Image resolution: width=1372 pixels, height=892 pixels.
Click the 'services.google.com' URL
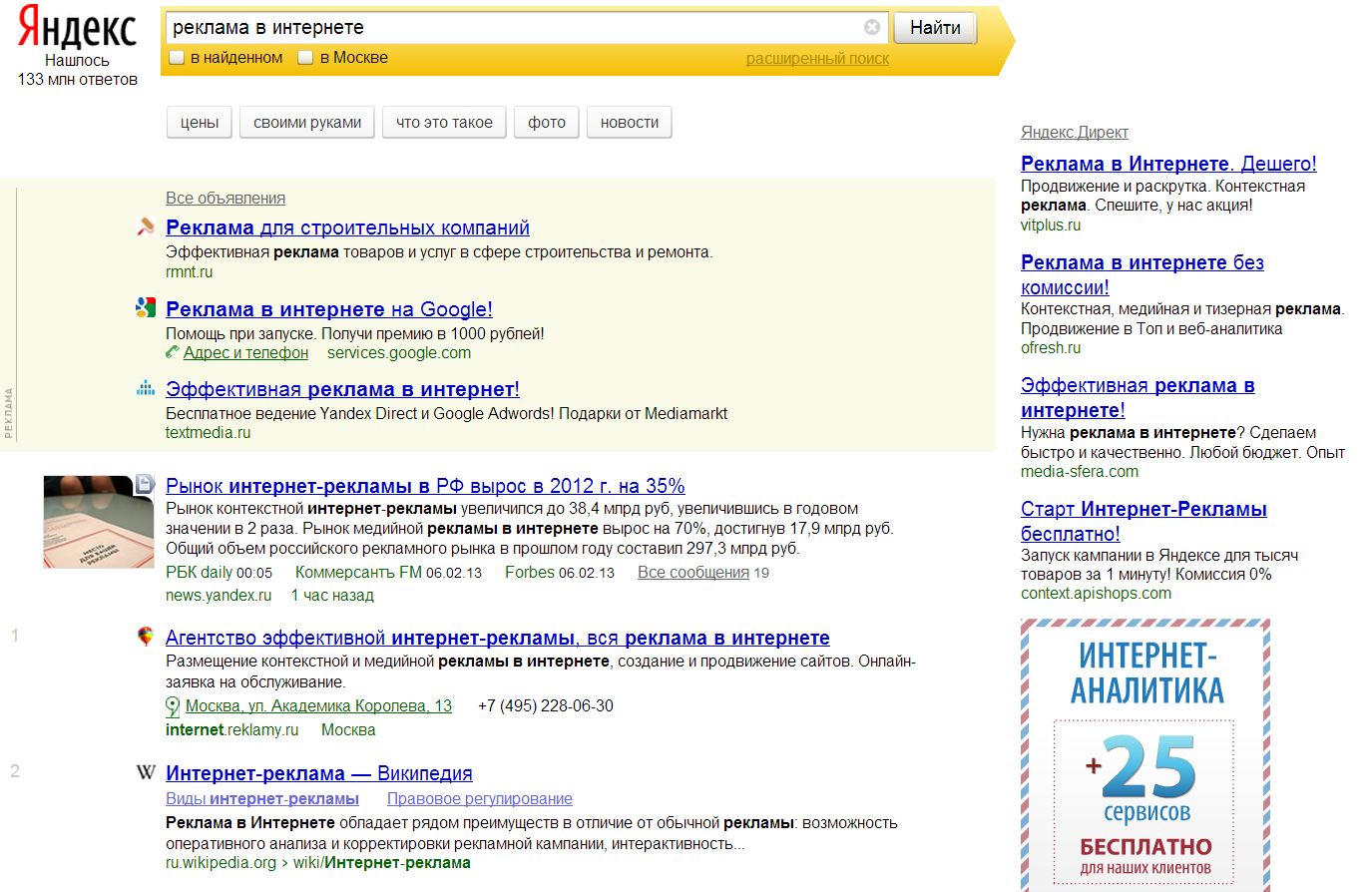tap(399, 353)
